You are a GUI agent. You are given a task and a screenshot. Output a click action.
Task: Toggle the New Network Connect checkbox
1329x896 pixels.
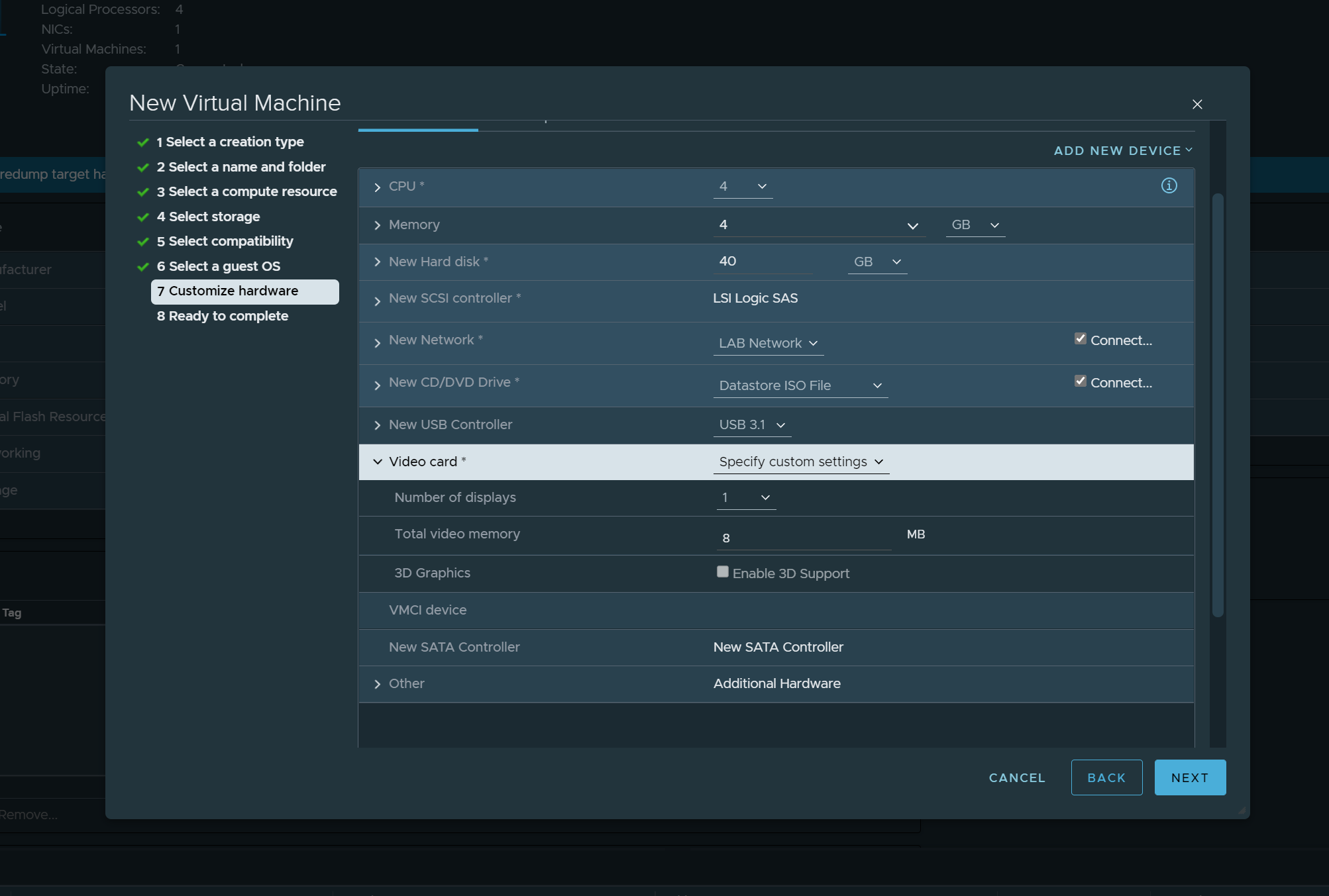(x=1081, y=338)
